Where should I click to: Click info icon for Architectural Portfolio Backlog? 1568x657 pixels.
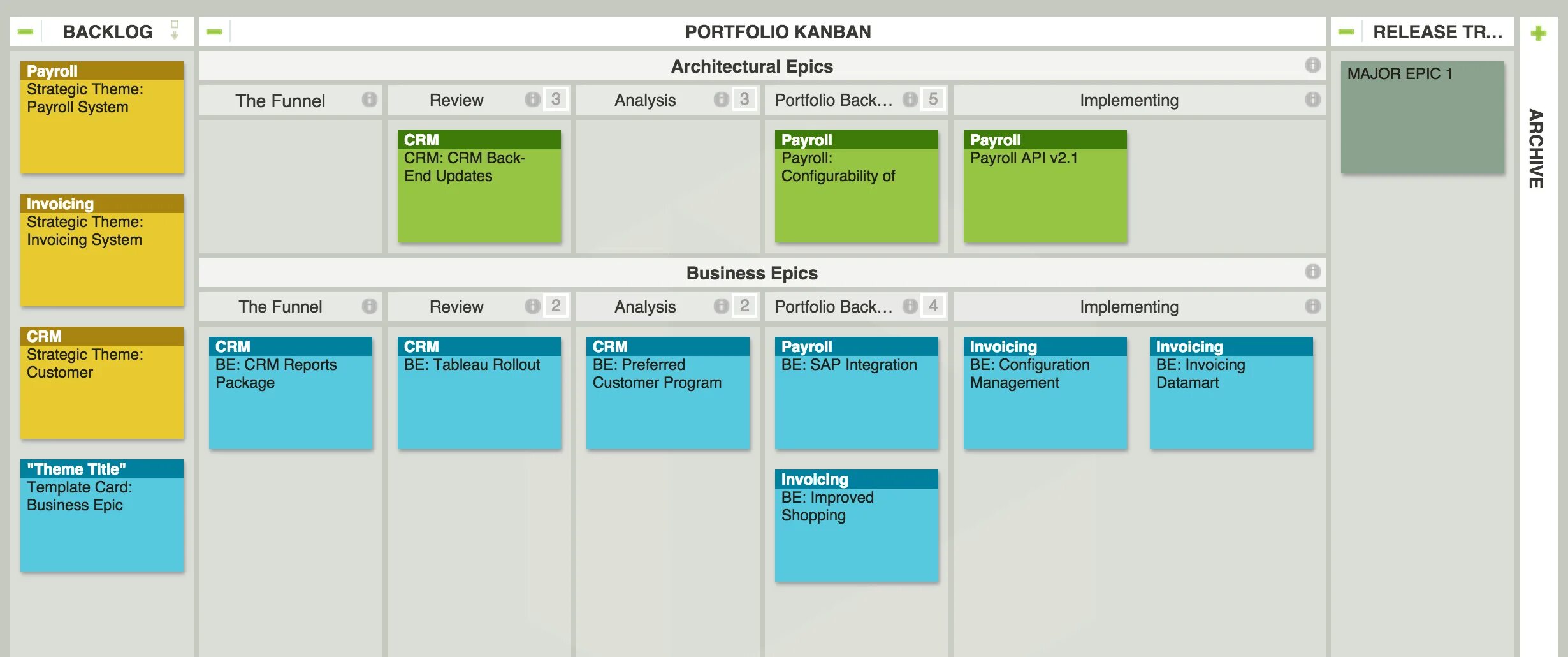click(x=910, y=100)
